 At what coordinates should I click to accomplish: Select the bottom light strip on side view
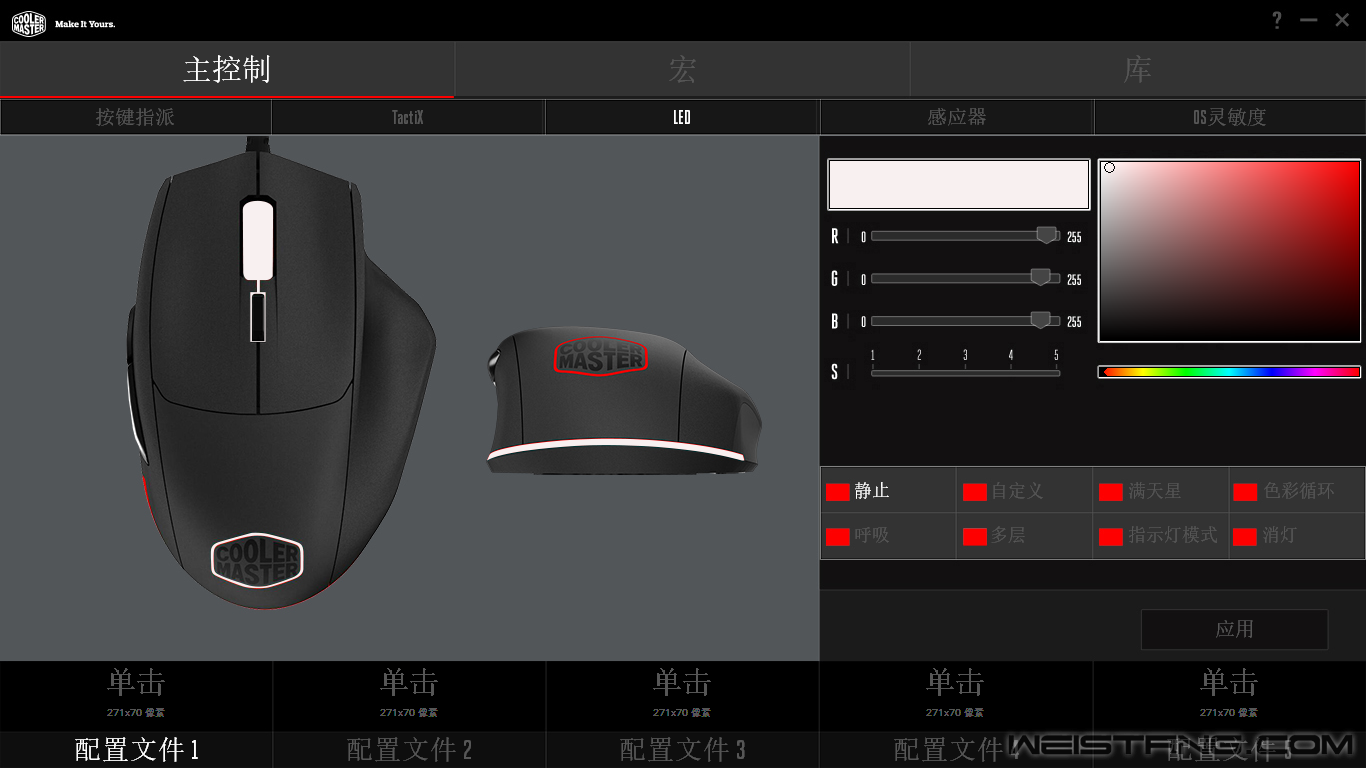615,451
